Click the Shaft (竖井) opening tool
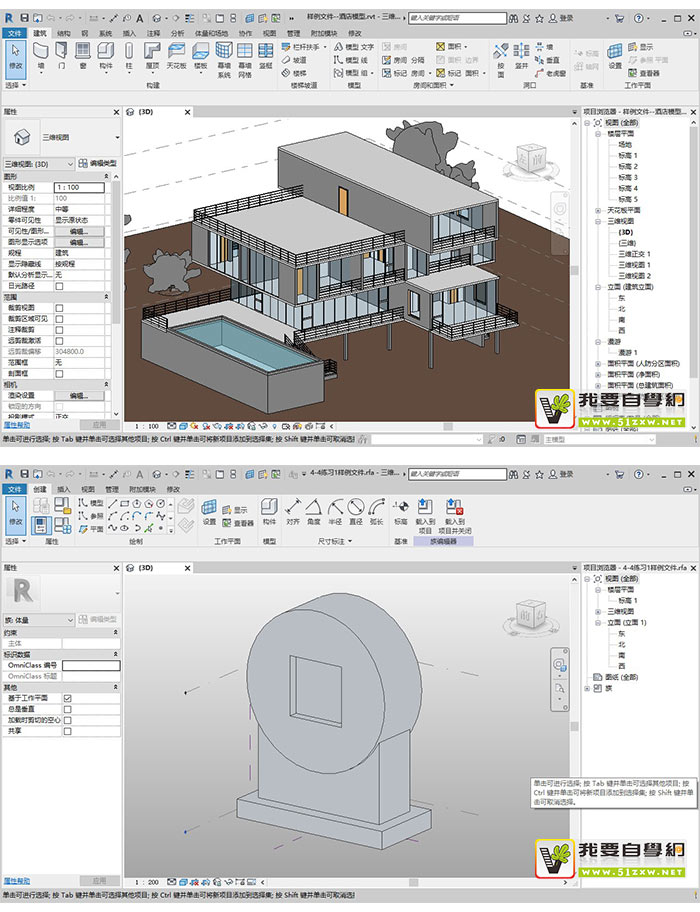This screenshot has width=700, height=912. click(522, 56)
